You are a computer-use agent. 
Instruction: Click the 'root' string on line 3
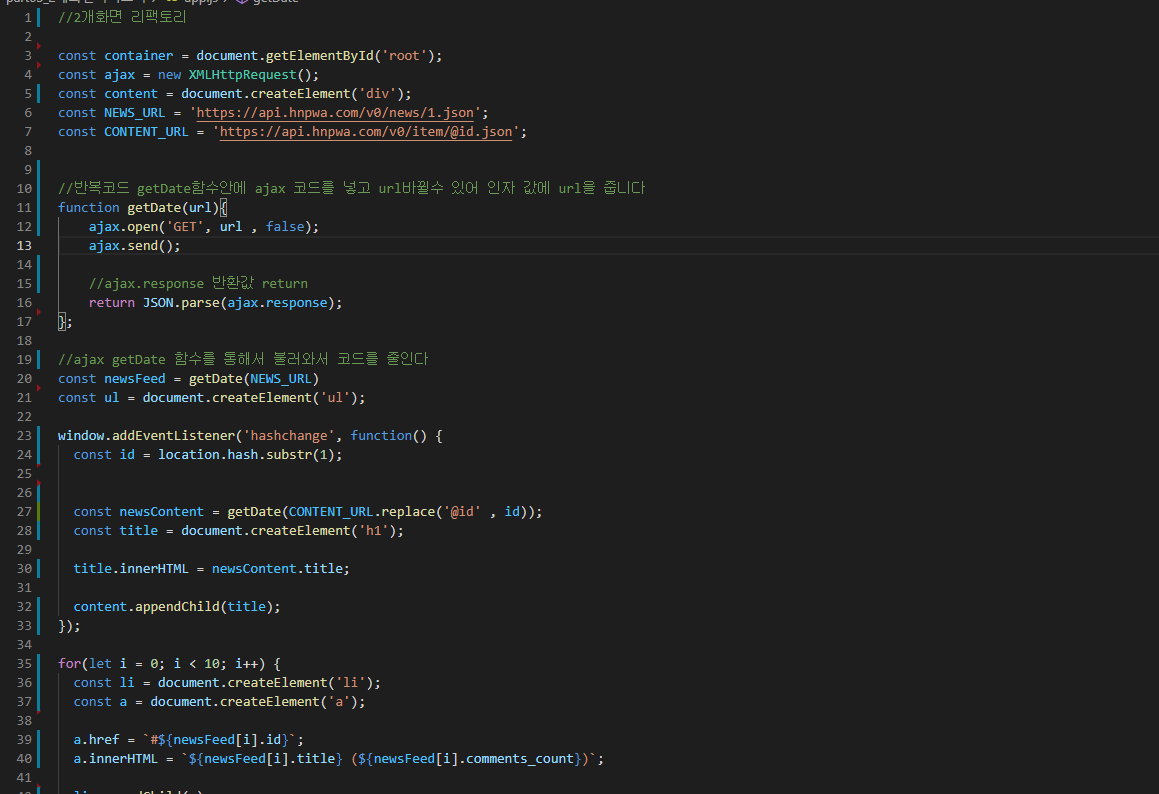pos(404,56)
